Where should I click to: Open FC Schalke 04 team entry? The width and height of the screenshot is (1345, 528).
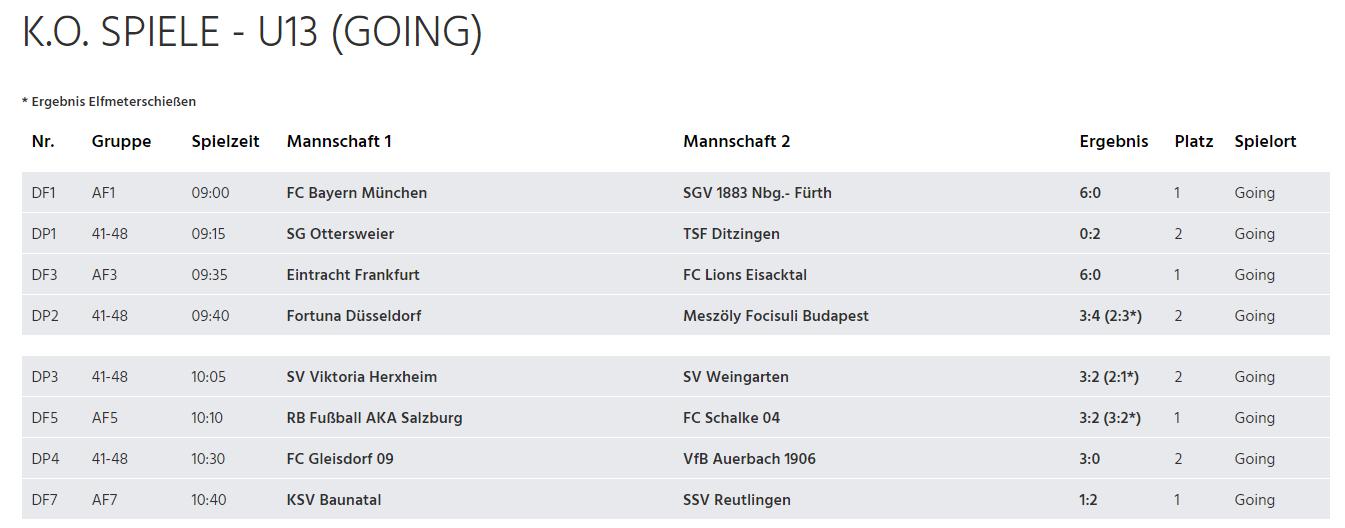click(x=731, y=418)
